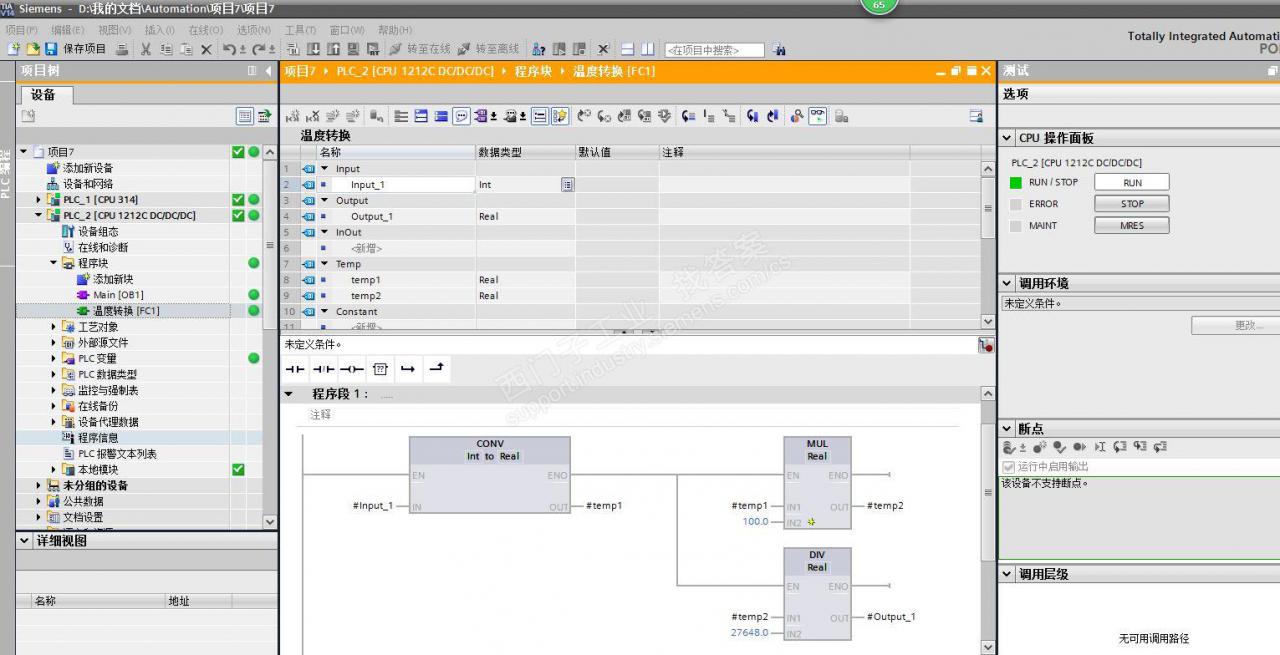Toggle monitoring glasses icon in editor toolbar
1280x655 pixels.
tap(818, 116)
